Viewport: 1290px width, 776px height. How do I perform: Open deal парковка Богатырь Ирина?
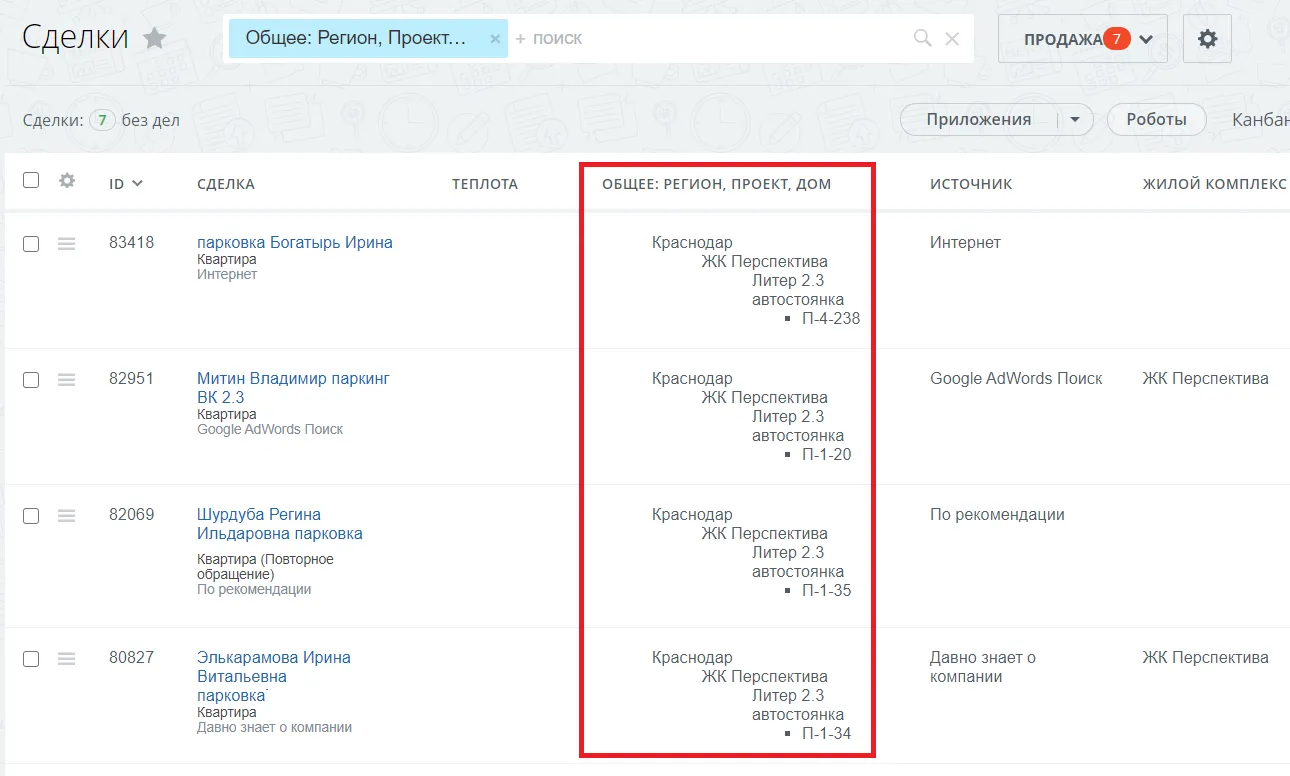pos(294,242)
